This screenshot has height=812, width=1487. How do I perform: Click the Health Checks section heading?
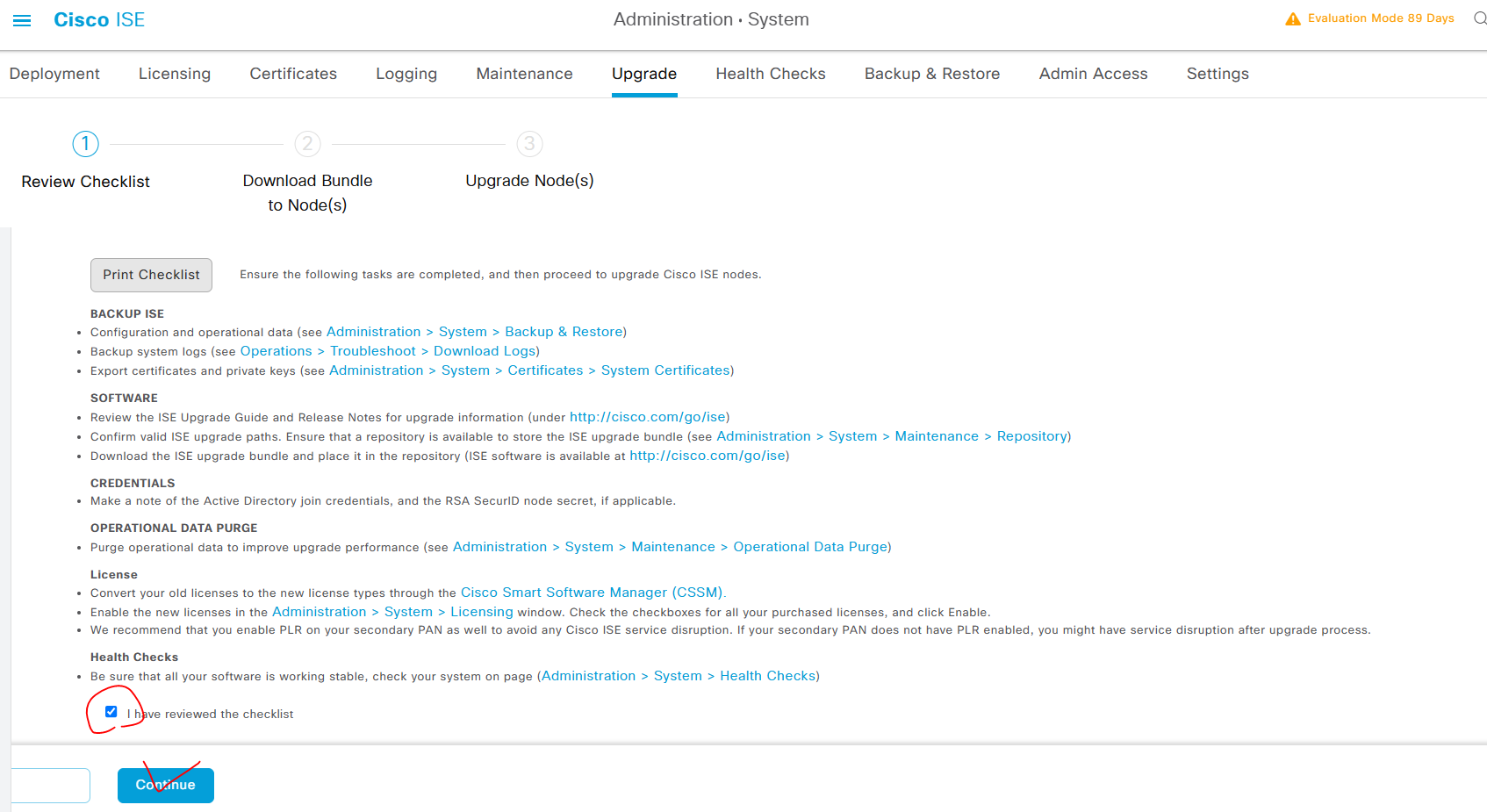tap(134, 657)
